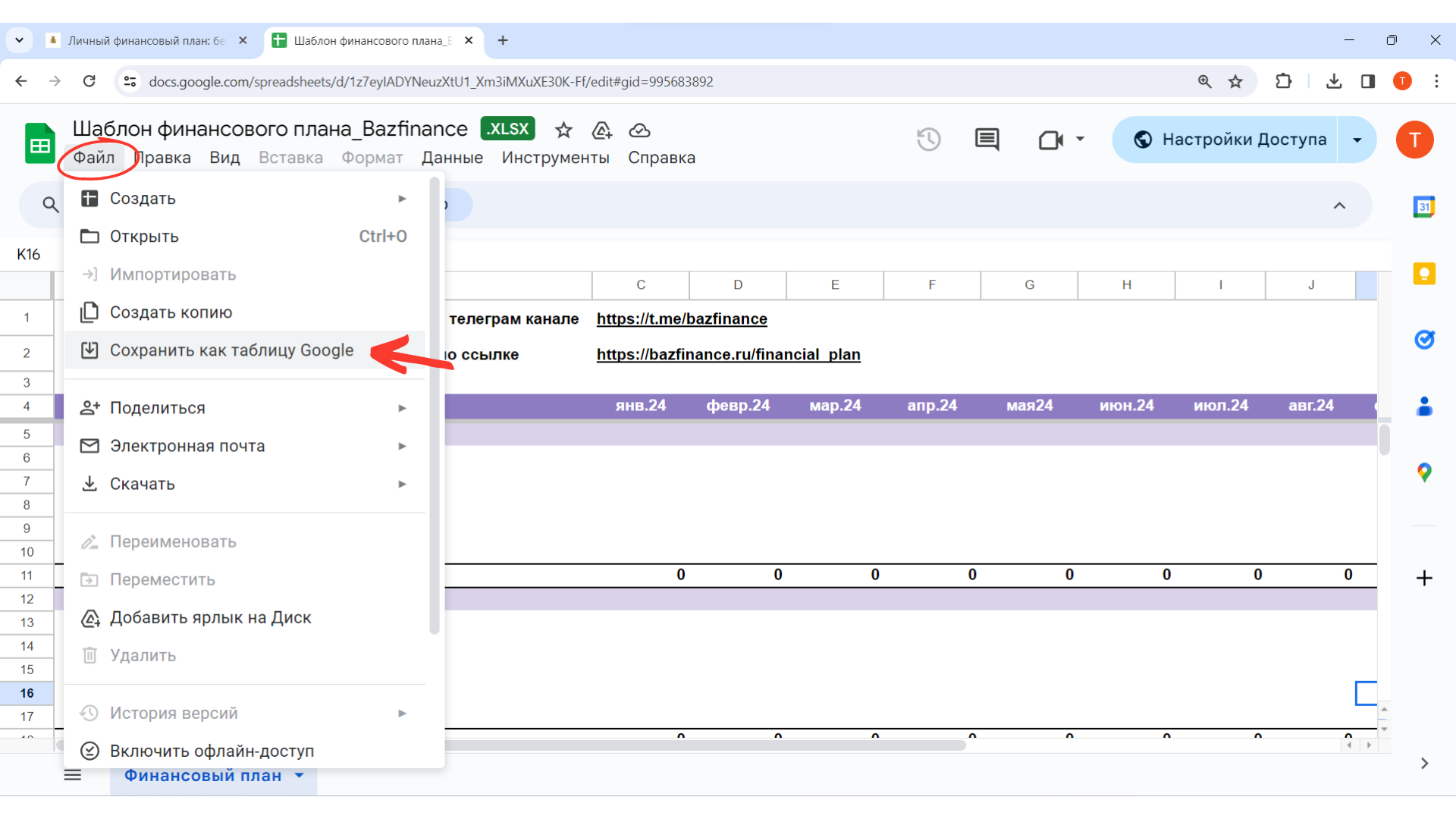The height and width of the screenshot is (819, 1456).
Task: Open Google Maps side panel
Action: [1424, 472]
